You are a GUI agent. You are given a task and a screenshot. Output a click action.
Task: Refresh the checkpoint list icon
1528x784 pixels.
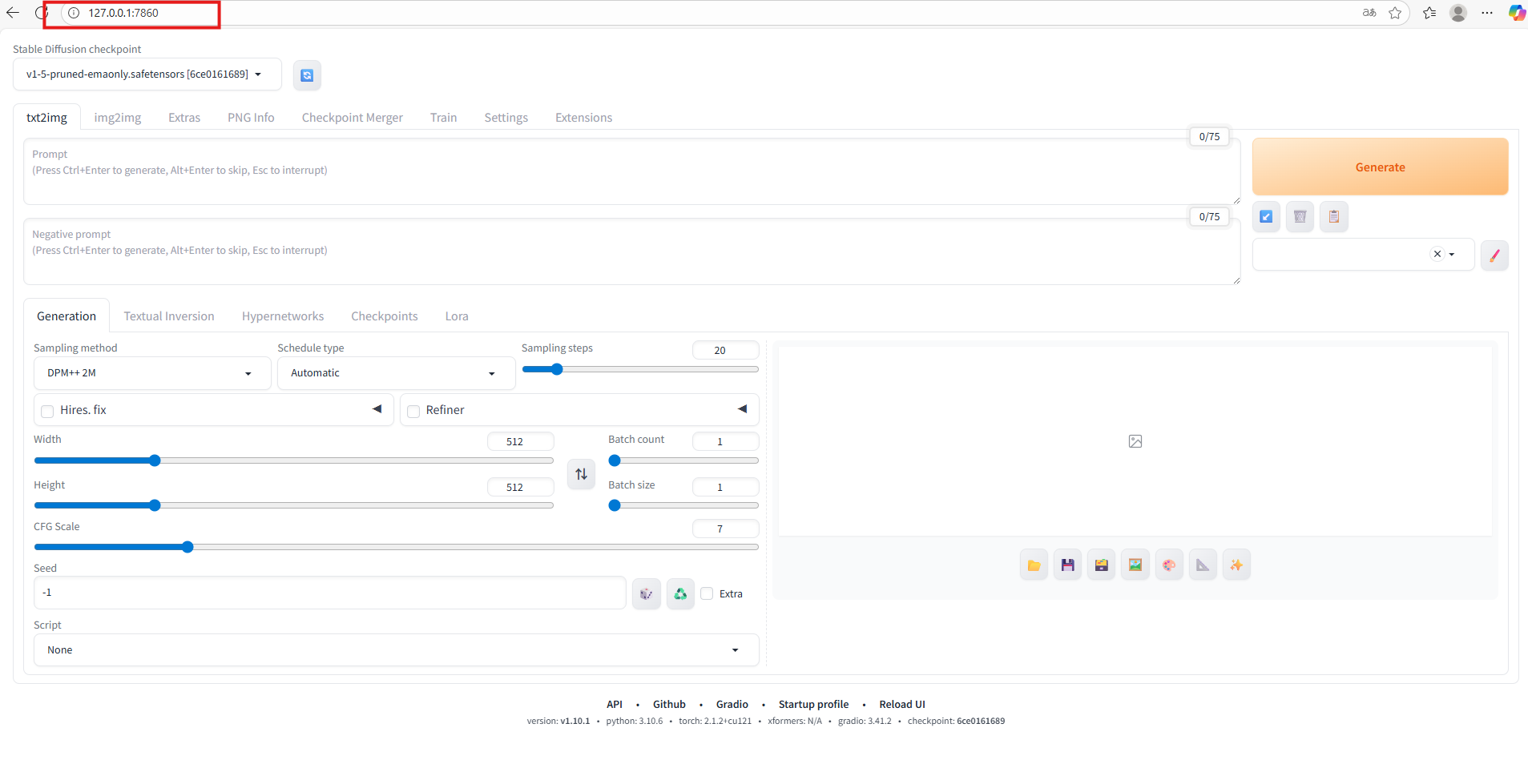pyautogui.click(x=307, y=75)
